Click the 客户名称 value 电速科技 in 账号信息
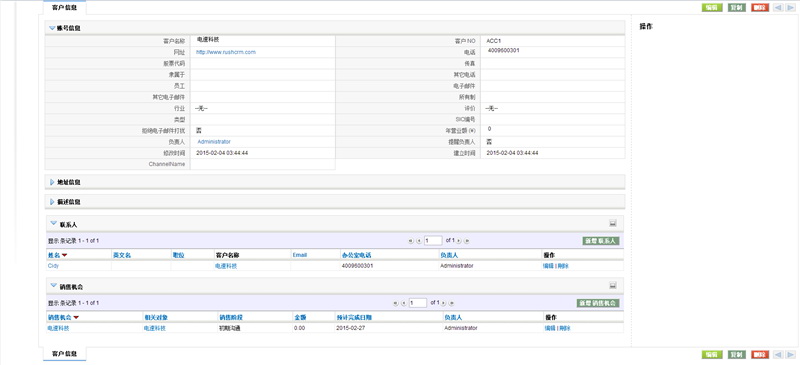 tap(208, 39)
